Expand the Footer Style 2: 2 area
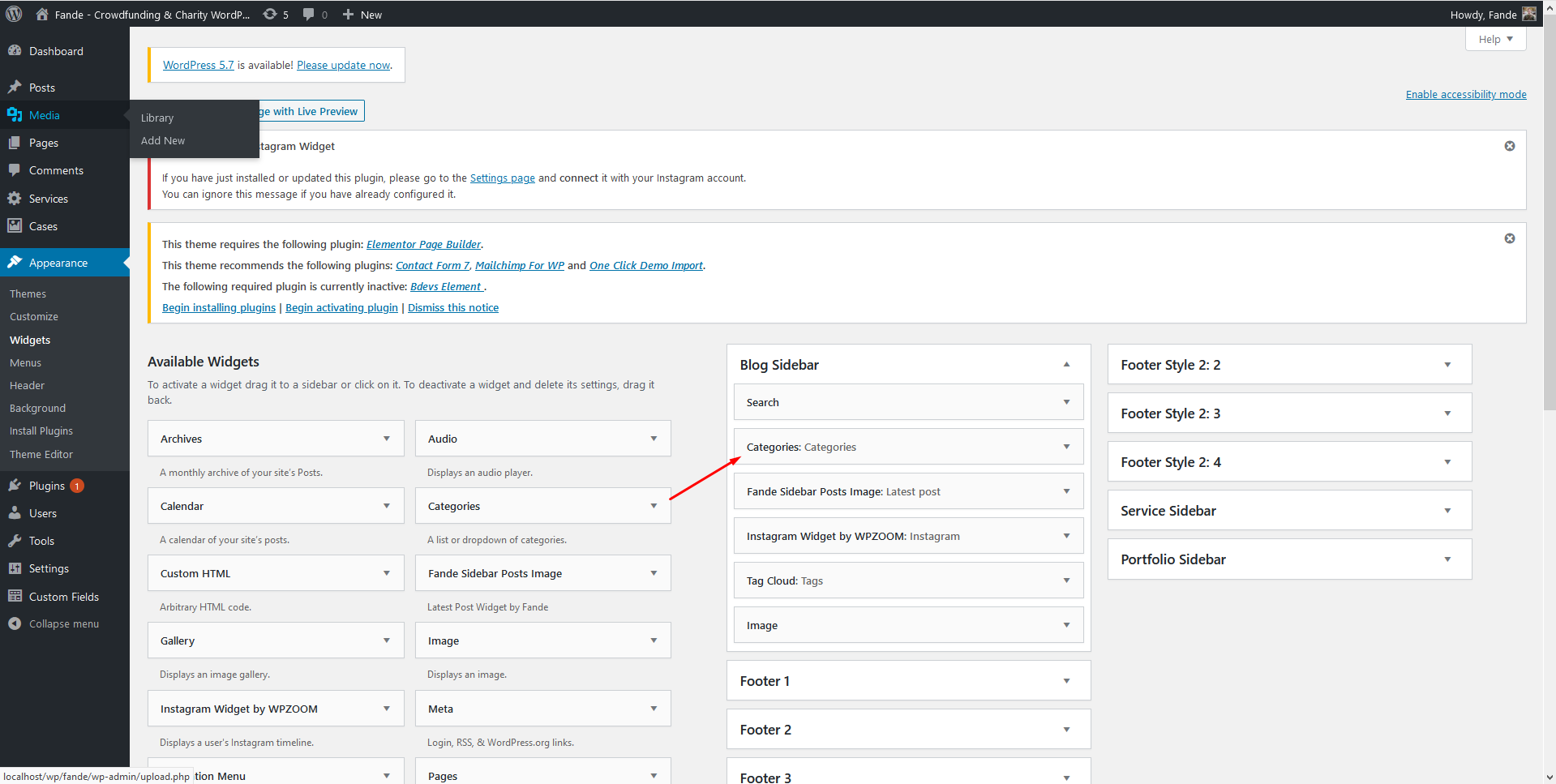1556x784 pixels. [x=1447, y=365]
